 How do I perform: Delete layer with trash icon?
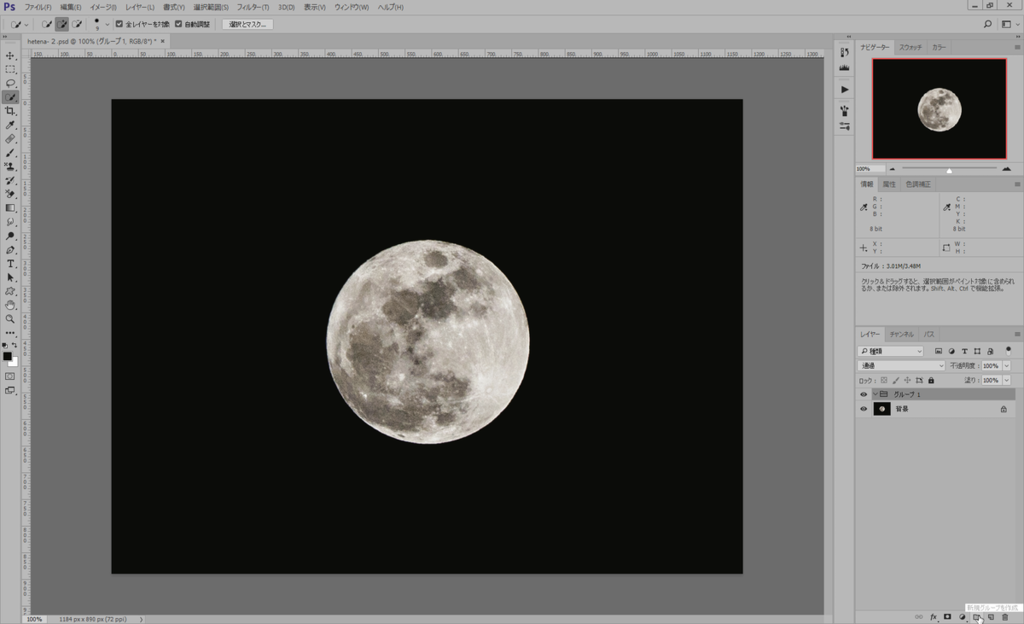(x=1005, y=617)
